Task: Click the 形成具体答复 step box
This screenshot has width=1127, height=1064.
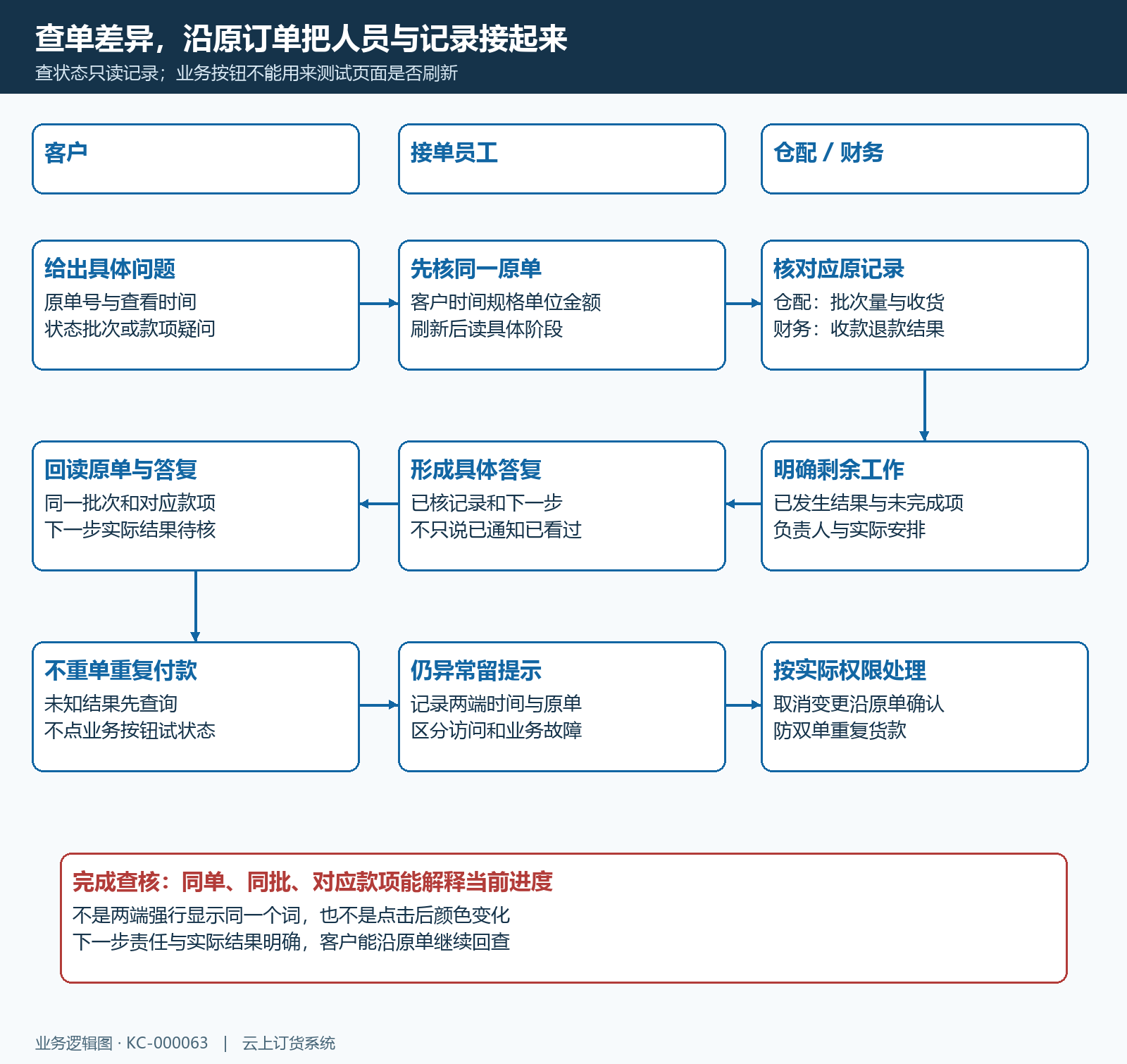Action: (x=562, y=506)
